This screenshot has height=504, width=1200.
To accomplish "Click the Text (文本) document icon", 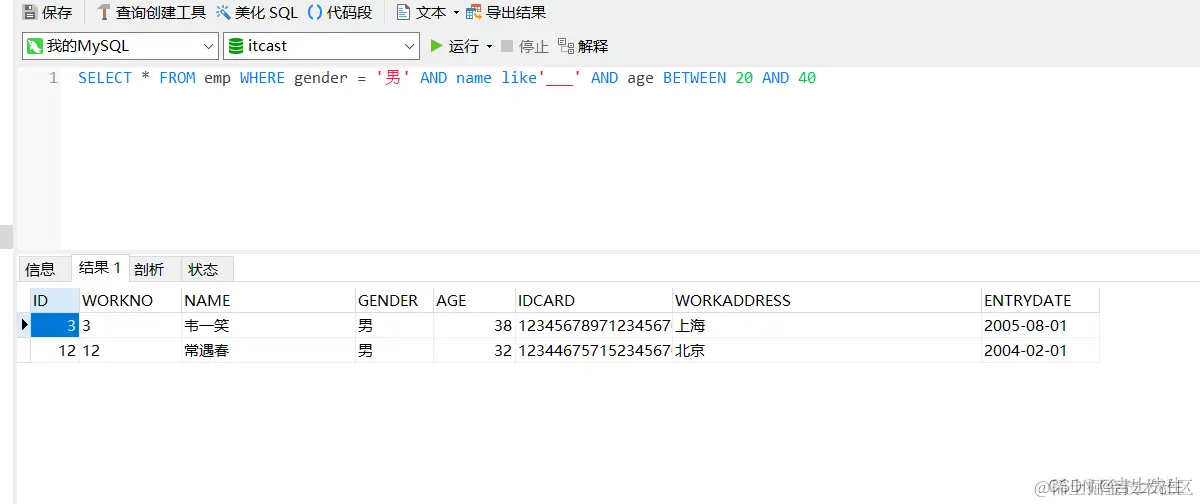I will pos(403,13).
